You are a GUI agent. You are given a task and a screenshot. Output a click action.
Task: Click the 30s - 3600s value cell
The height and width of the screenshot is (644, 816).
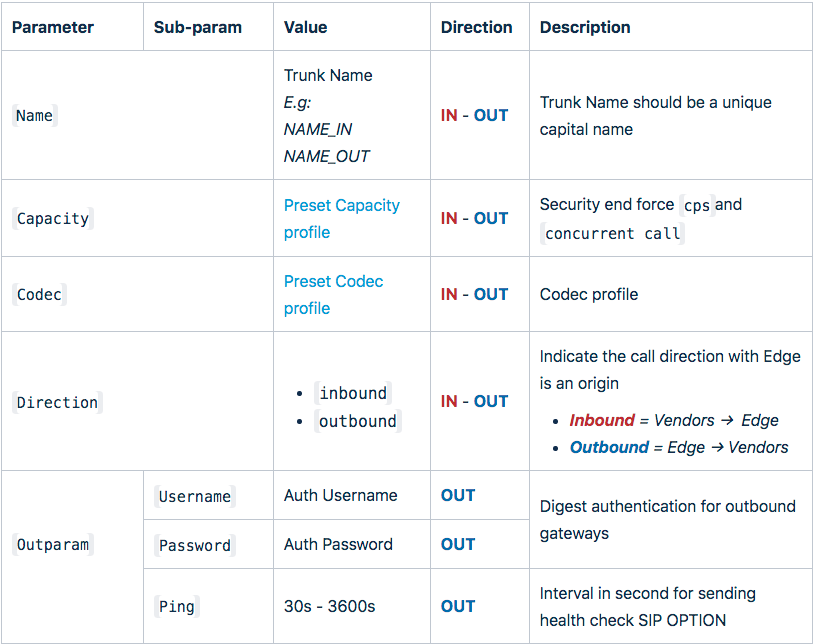(x=329, y=606)
